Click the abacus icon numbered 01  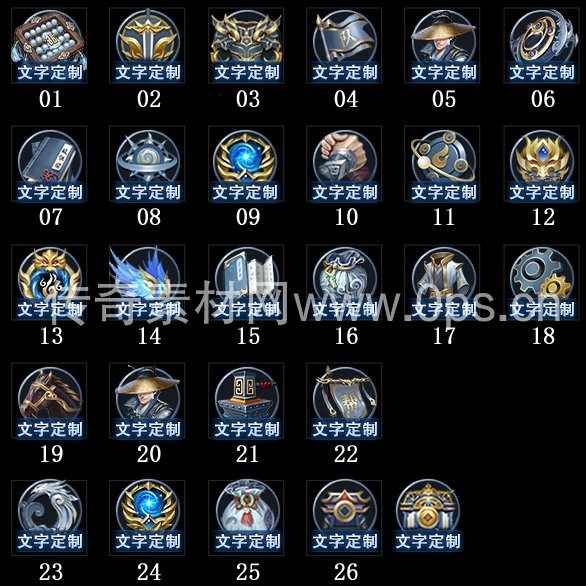[x=49, y=45]
